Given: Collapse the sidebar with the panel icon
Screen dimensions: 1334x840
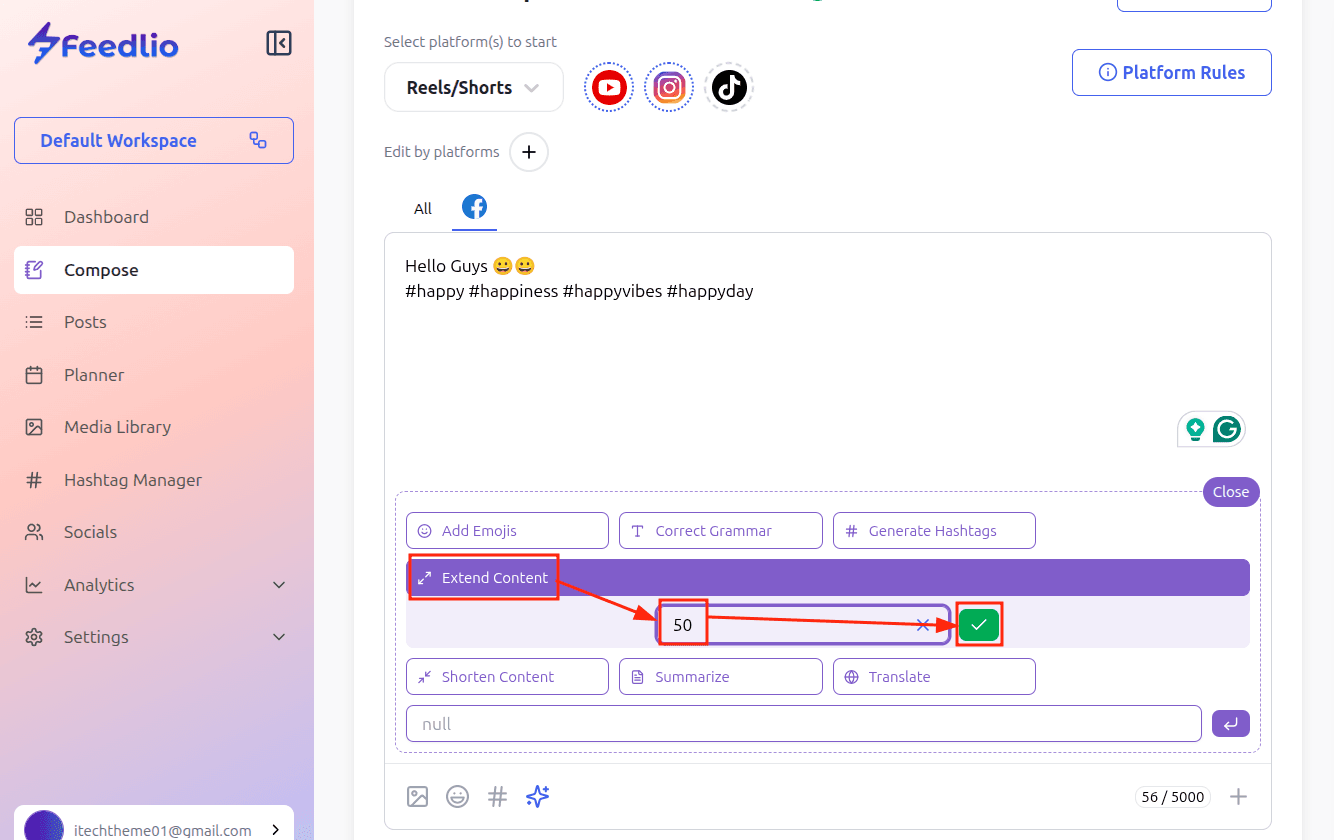Looking at the screenshot, I should pos(279,43).
